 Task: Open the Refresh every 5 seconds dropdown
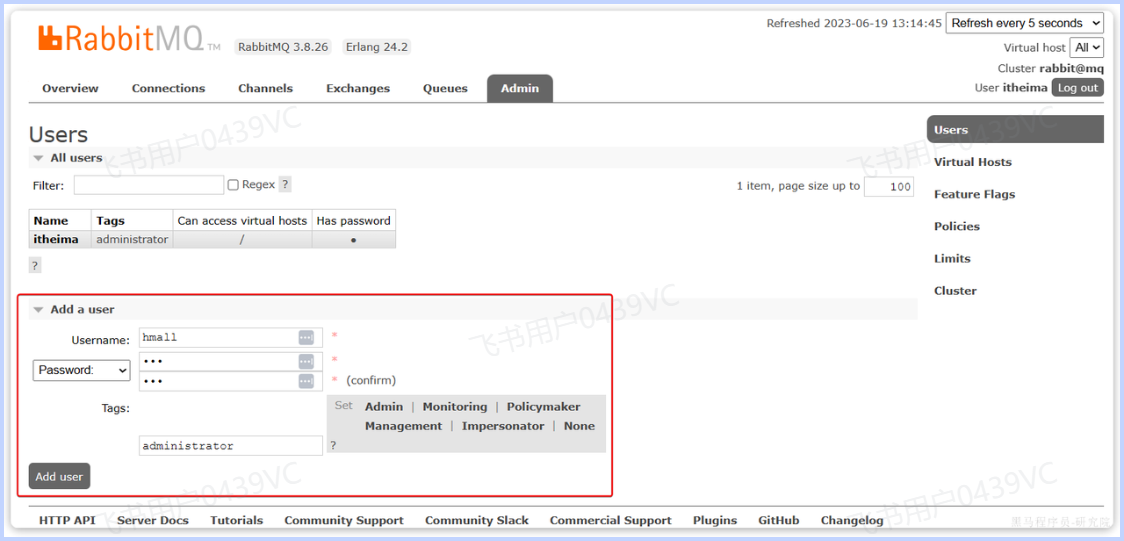pos(1025,23)
